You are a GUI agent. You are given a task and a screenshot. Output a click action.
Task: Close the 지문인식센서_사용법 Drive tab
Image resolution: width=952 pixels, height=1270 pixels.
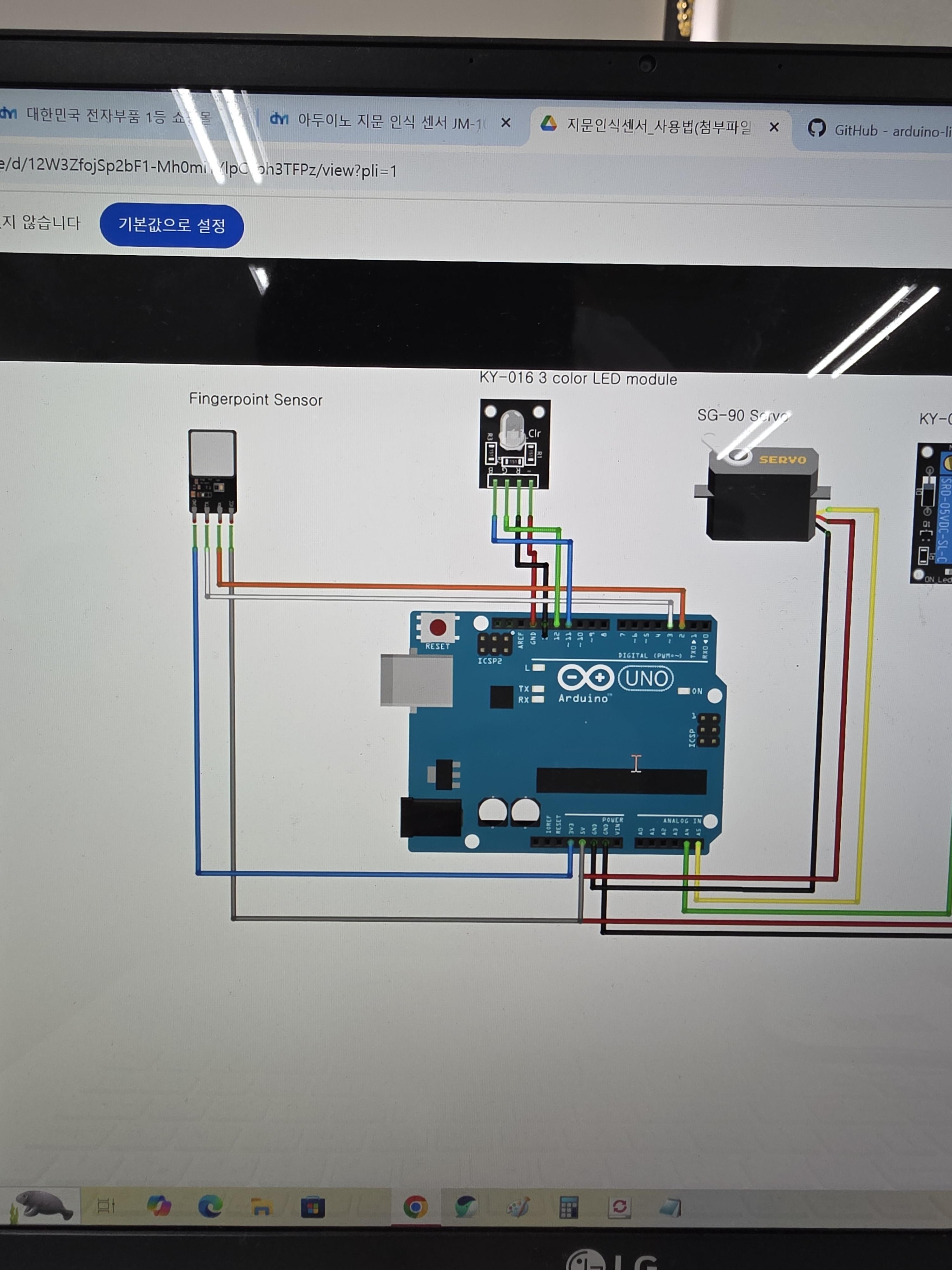[774, 127]
